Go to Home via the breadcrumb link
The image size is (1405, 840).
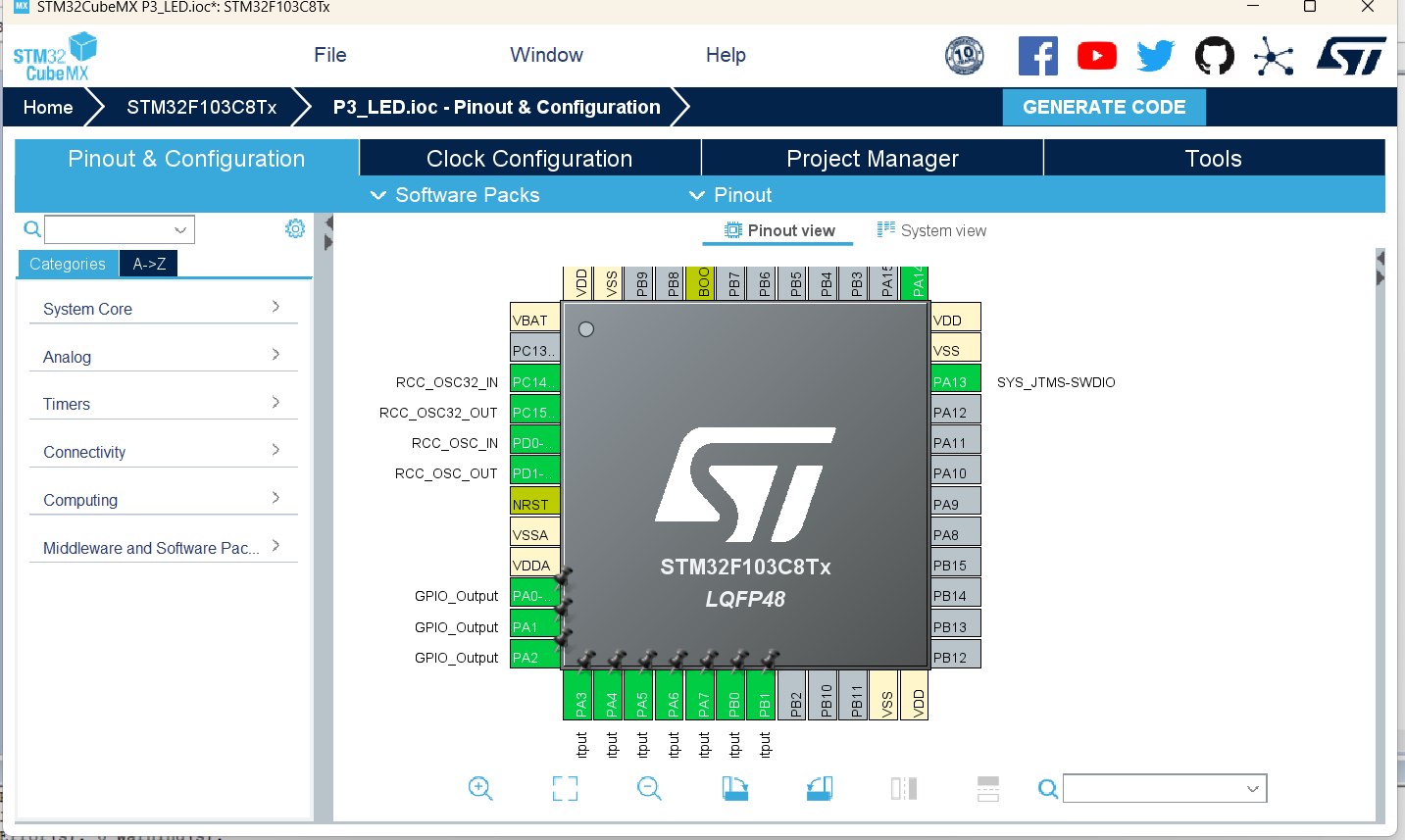coord(47,107)
